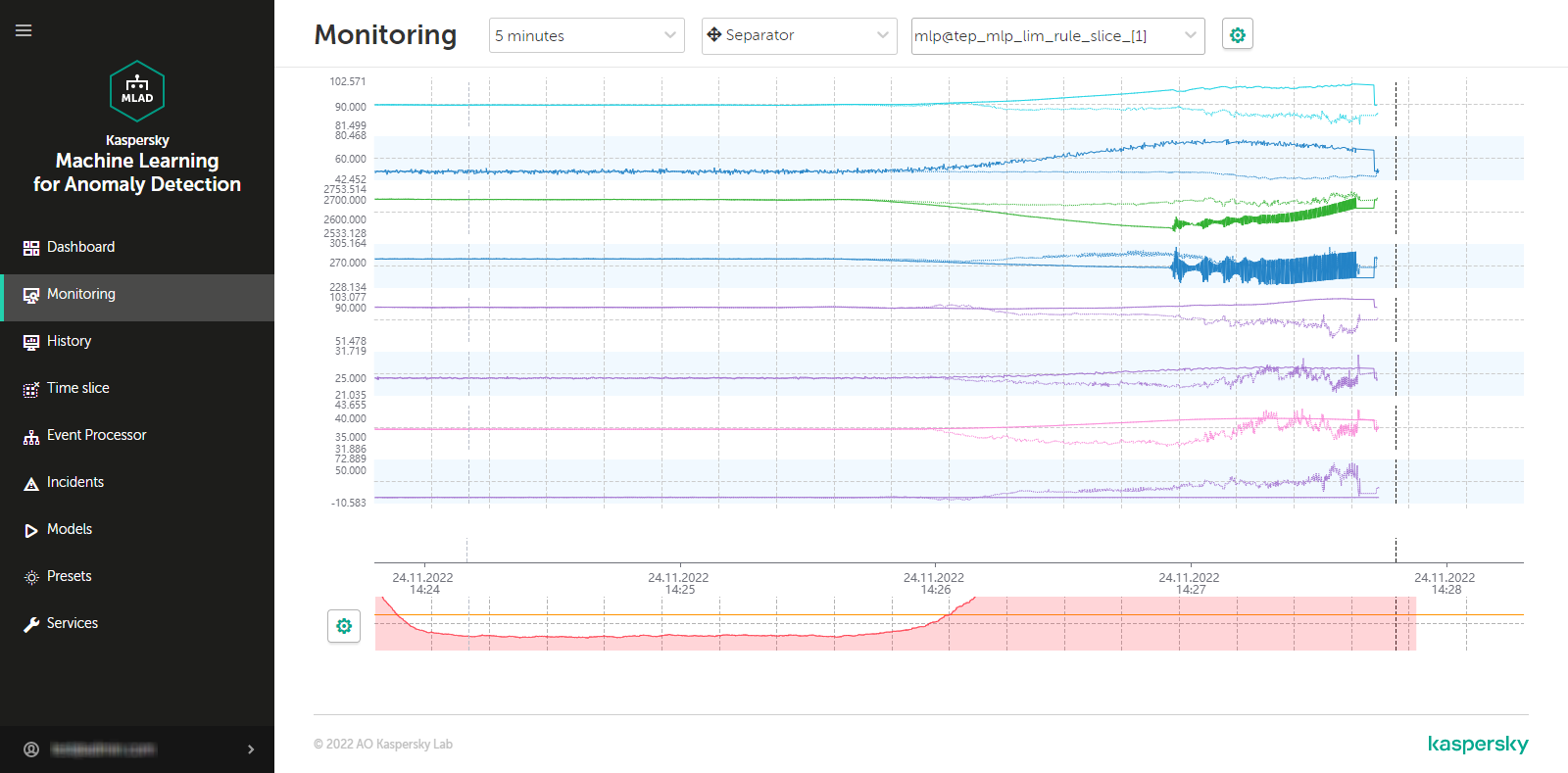Open graph settings gear beside model dropdown
1568x773 pixels.
pyautogui.click(x=1238, y=35)
